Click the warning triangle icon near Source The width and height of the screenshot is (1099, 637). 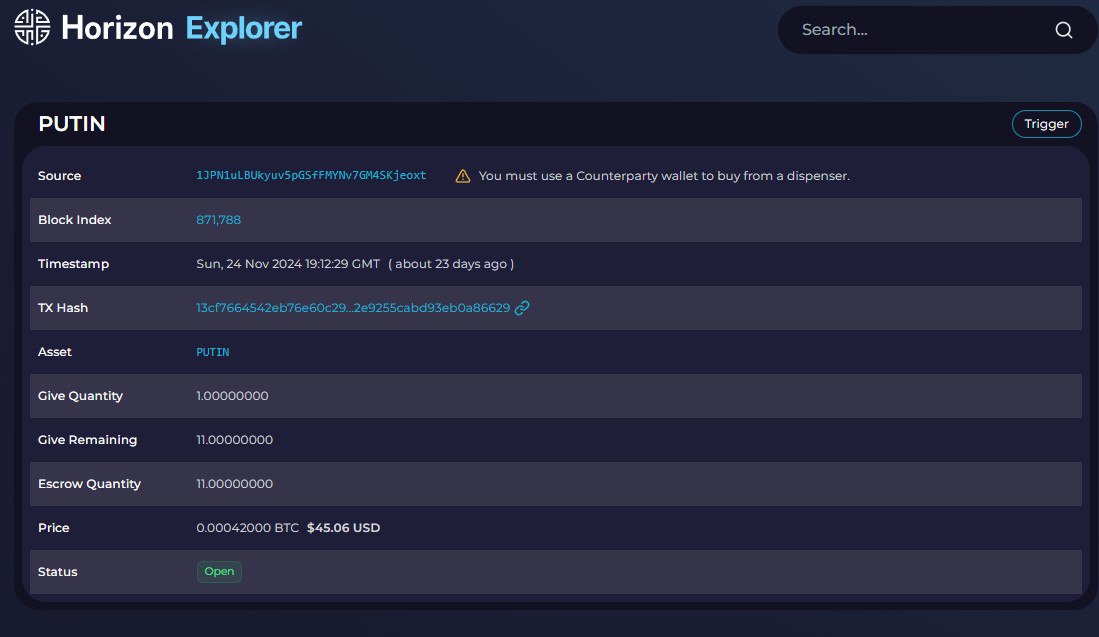click(463, 176)
